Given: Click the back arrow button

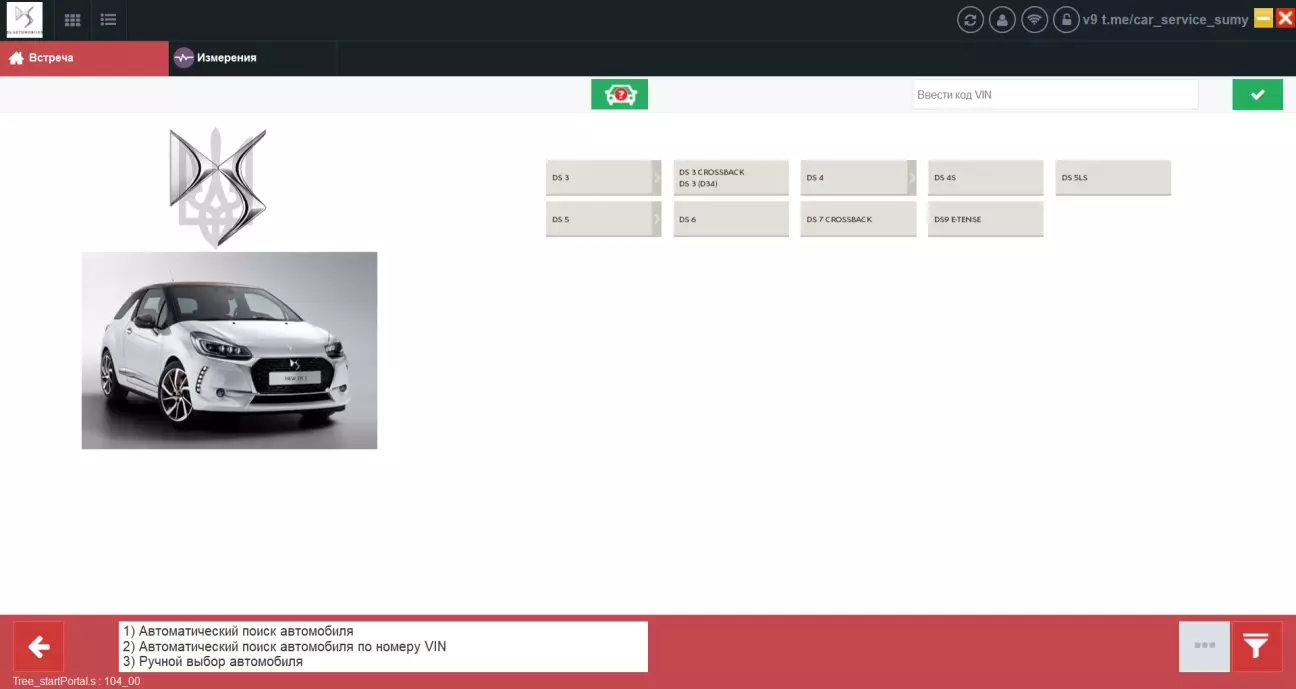Looking at the screenshot, I should pos(39,647).
